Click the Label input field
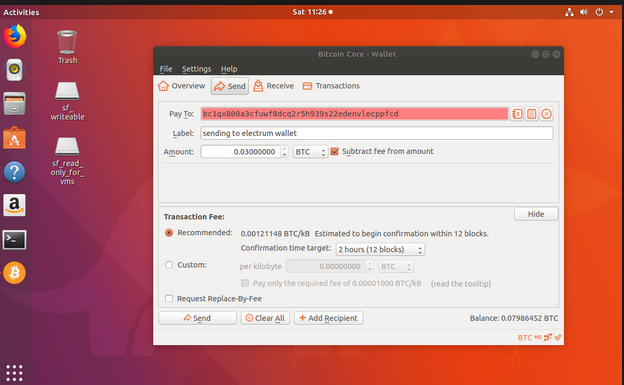The width and height of the screenshot is (624, 385). [377, 133]
